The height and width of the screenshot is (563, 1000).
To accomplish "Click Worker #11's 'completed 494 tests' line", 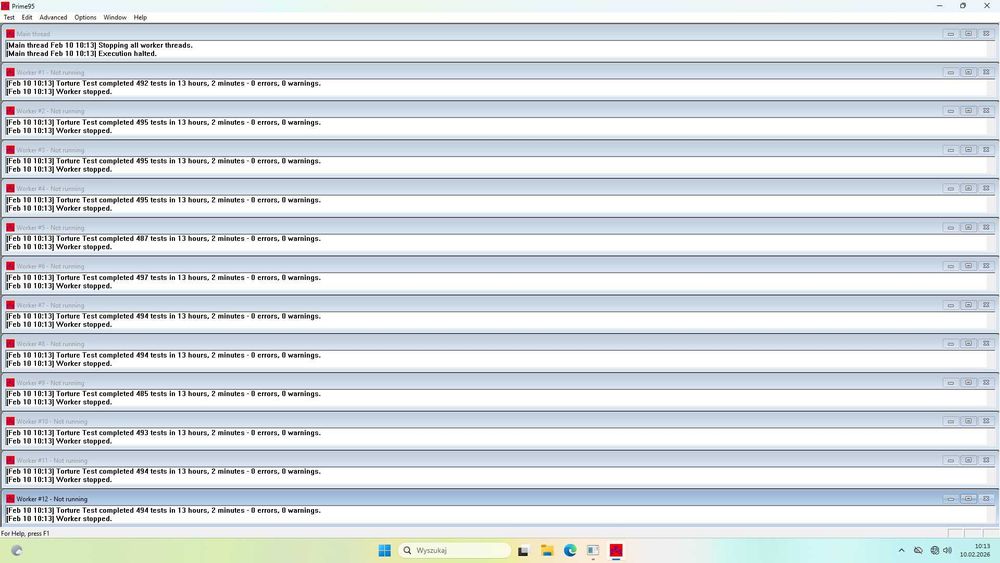I will coord(163,472).
